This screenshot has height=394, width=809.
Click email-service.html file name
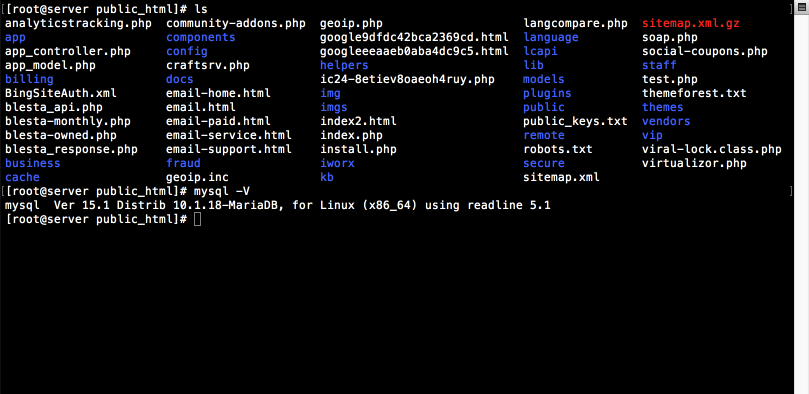click(x=229, y=135)
